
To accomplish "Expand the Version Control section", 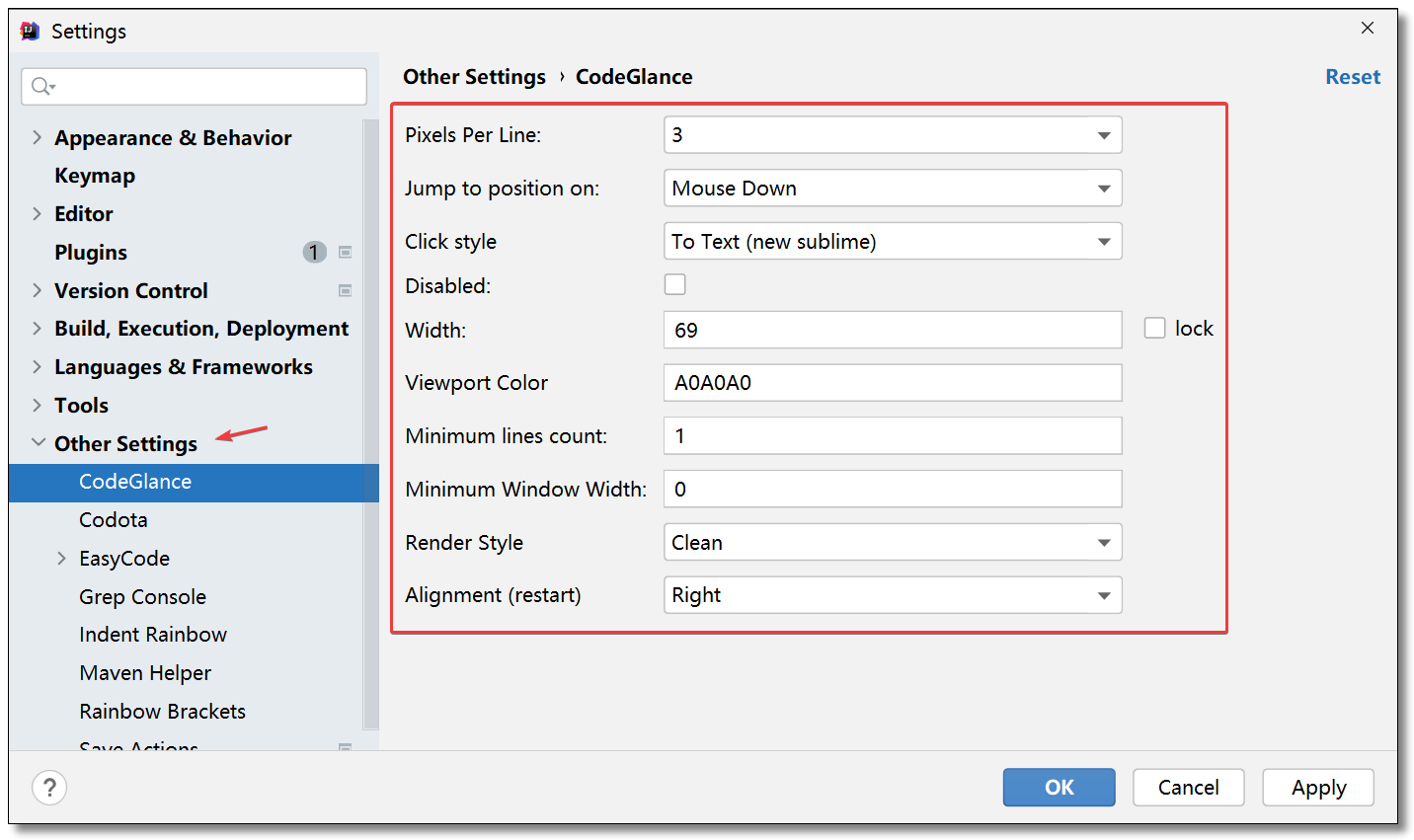I will point(37,290).
